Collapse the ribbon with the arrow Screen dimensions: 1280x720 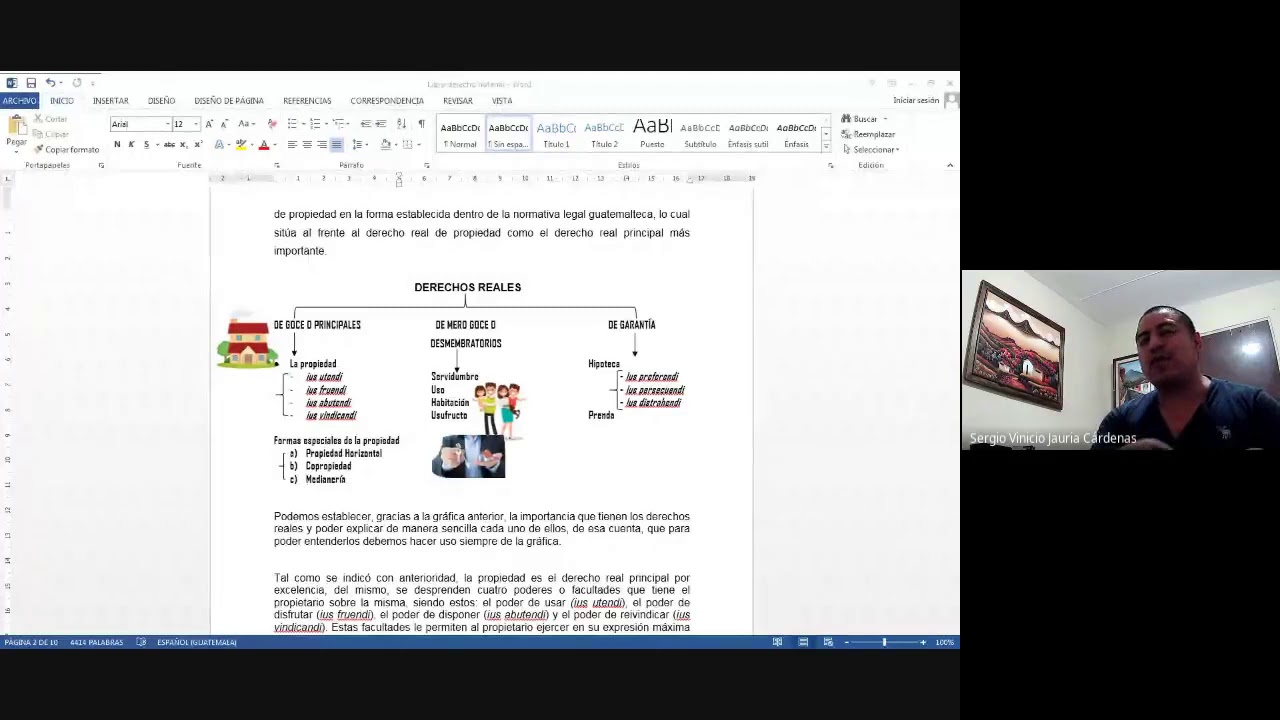tap(950, 165)
